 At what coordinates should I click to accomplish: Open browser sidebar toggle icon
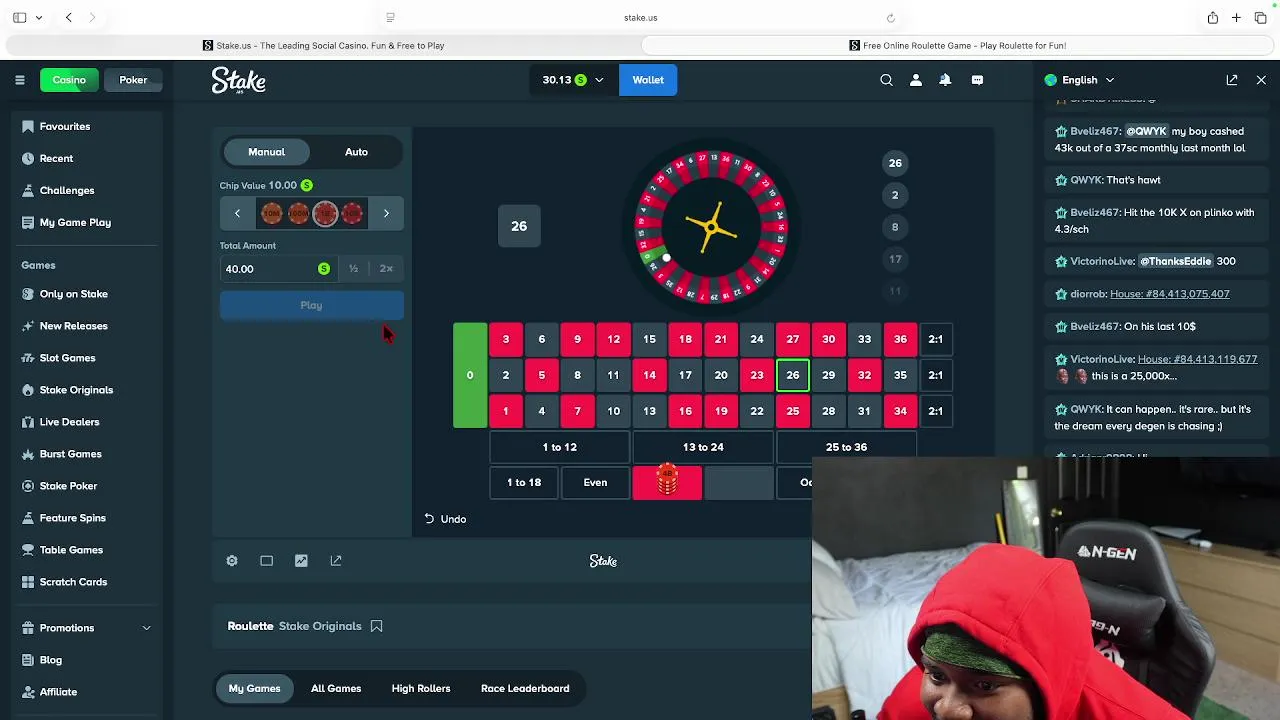19,17
